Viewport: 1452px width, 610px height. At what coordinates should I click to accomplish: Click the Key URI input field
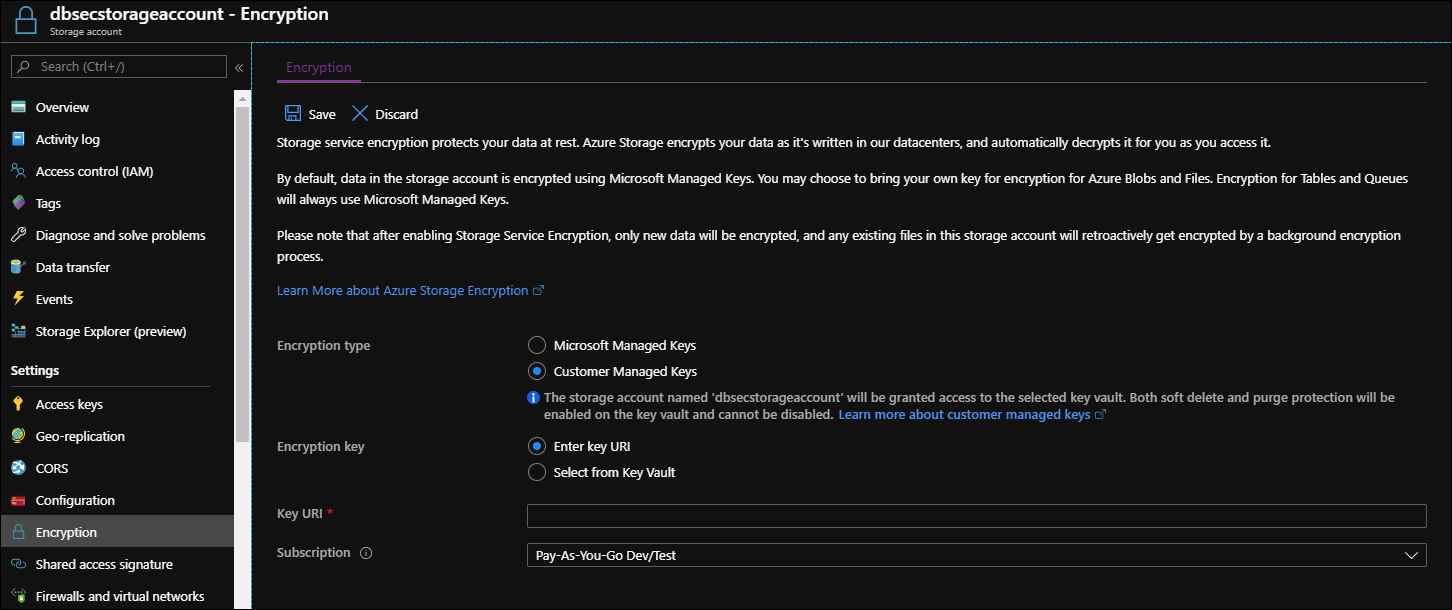point(976,516)
